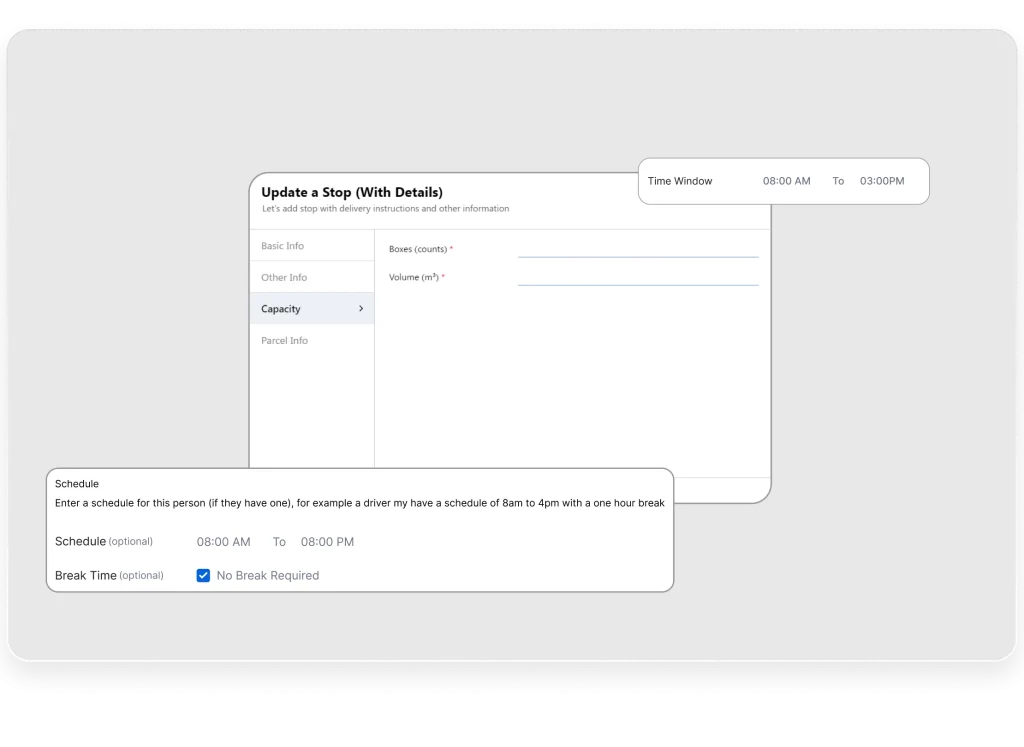Edit the Time Window start 08:00 AM
The image size is (1024, 747).
click(786, 181)
